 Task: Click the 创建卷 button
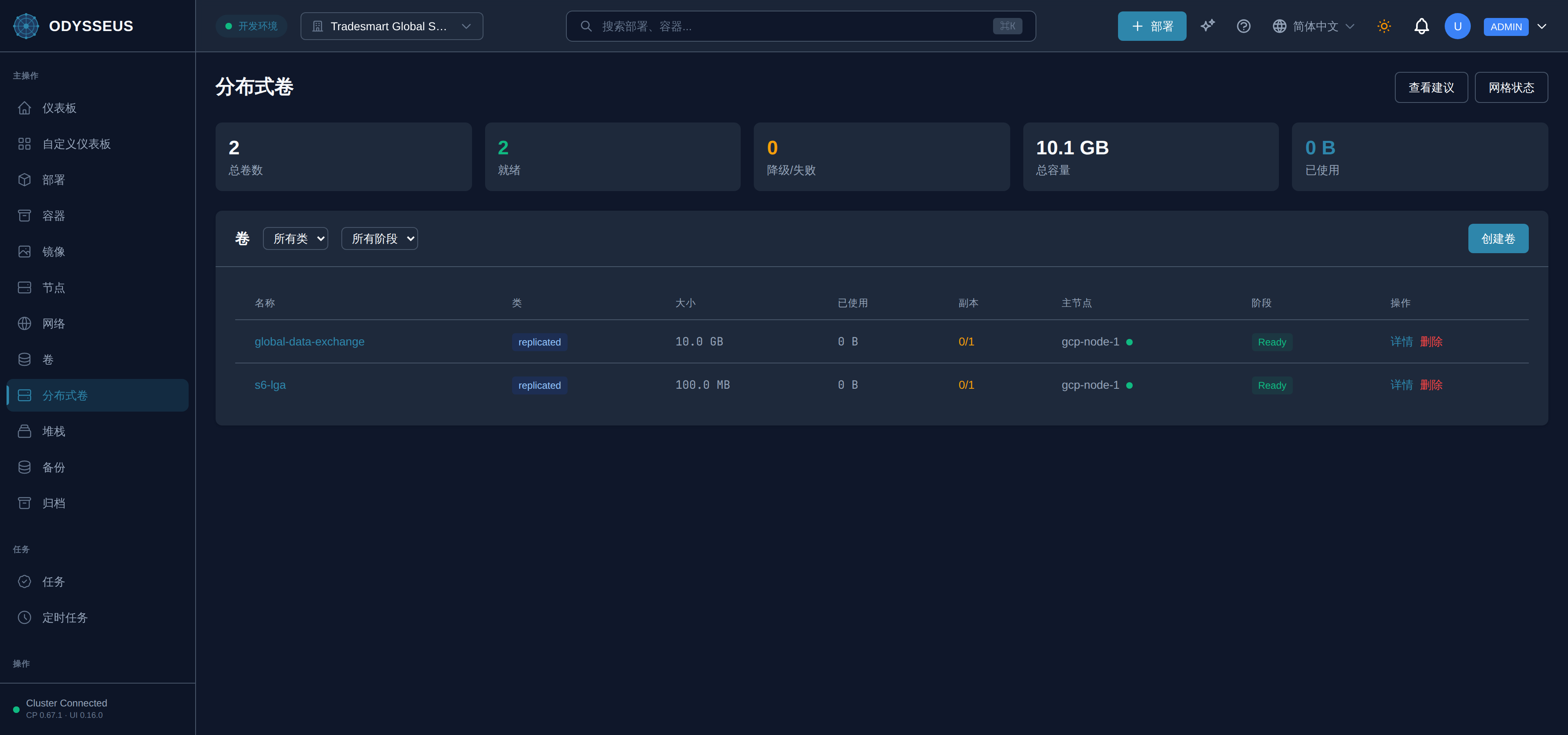[x=1498, y=238]
